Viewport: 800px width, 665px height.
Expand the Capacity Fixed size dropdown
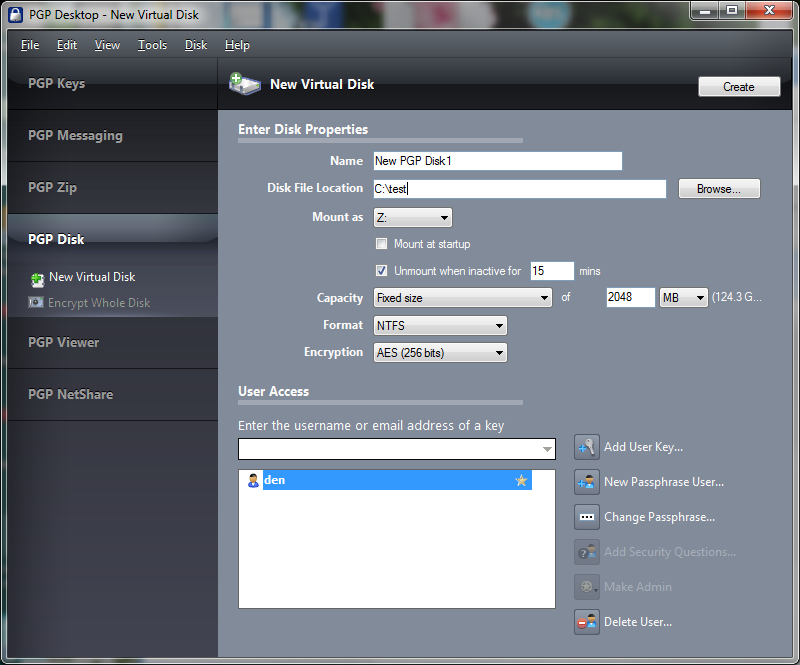pos(462,298)
